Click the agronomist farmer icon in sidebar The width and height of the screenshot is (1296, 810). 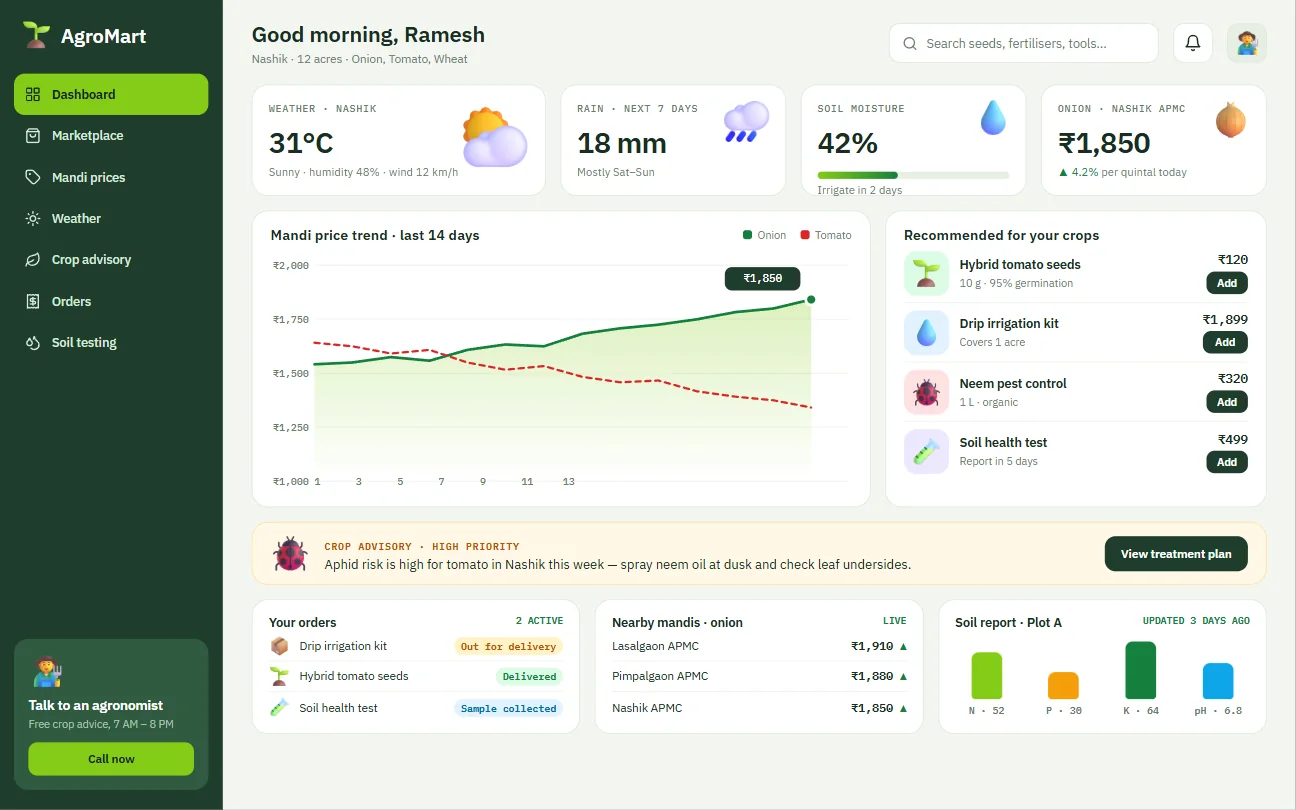[47, 671]
